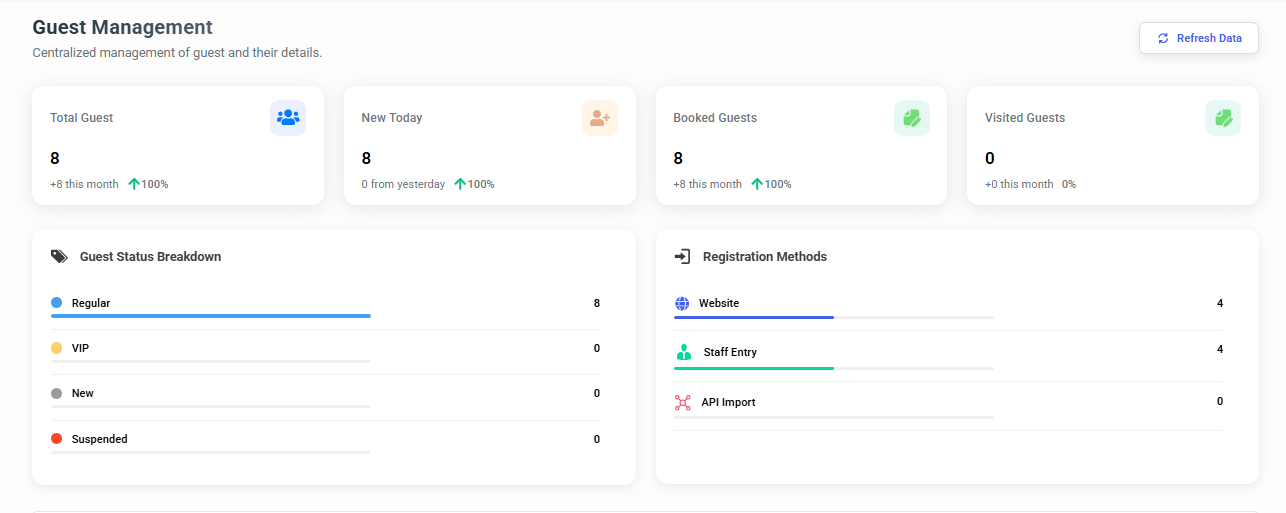Click the New Today add-user icon
1286x513 pixels.
click(600, 118)
